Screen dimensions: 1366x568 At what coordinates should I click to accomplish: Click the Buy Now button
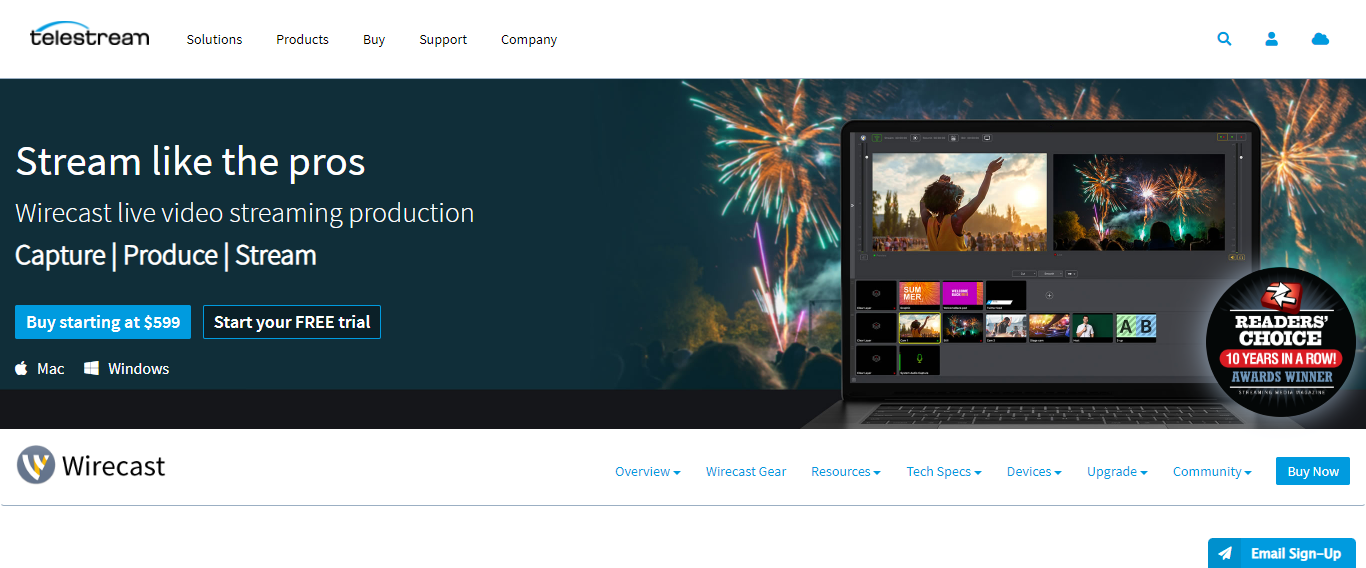[1313, 471]
